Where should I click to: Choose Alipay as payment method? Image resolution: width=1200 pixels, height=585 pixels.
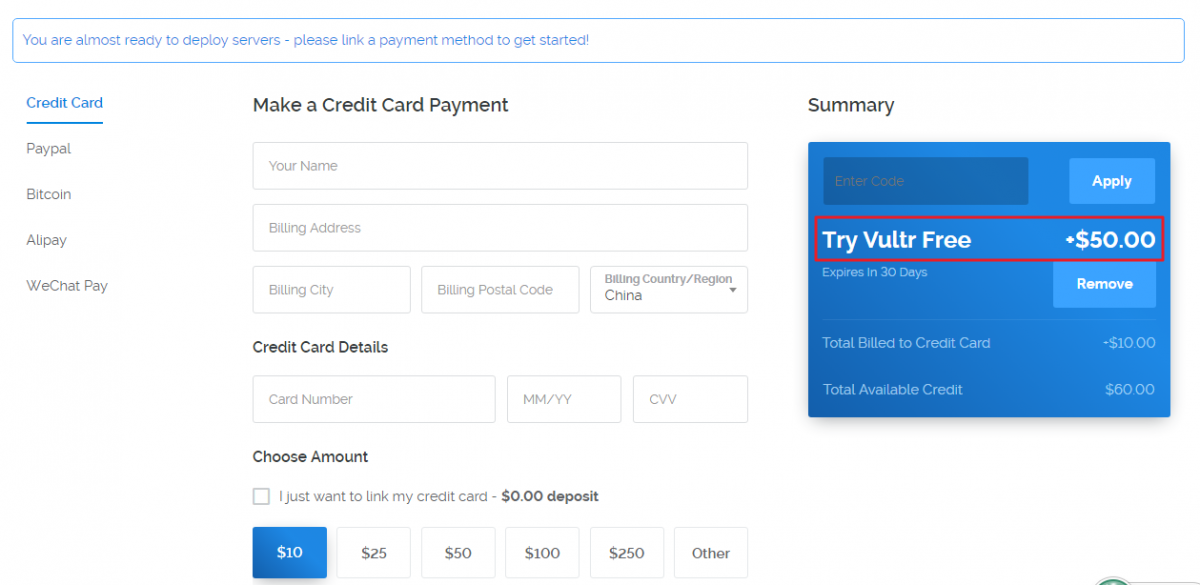[x=46, y=240]
